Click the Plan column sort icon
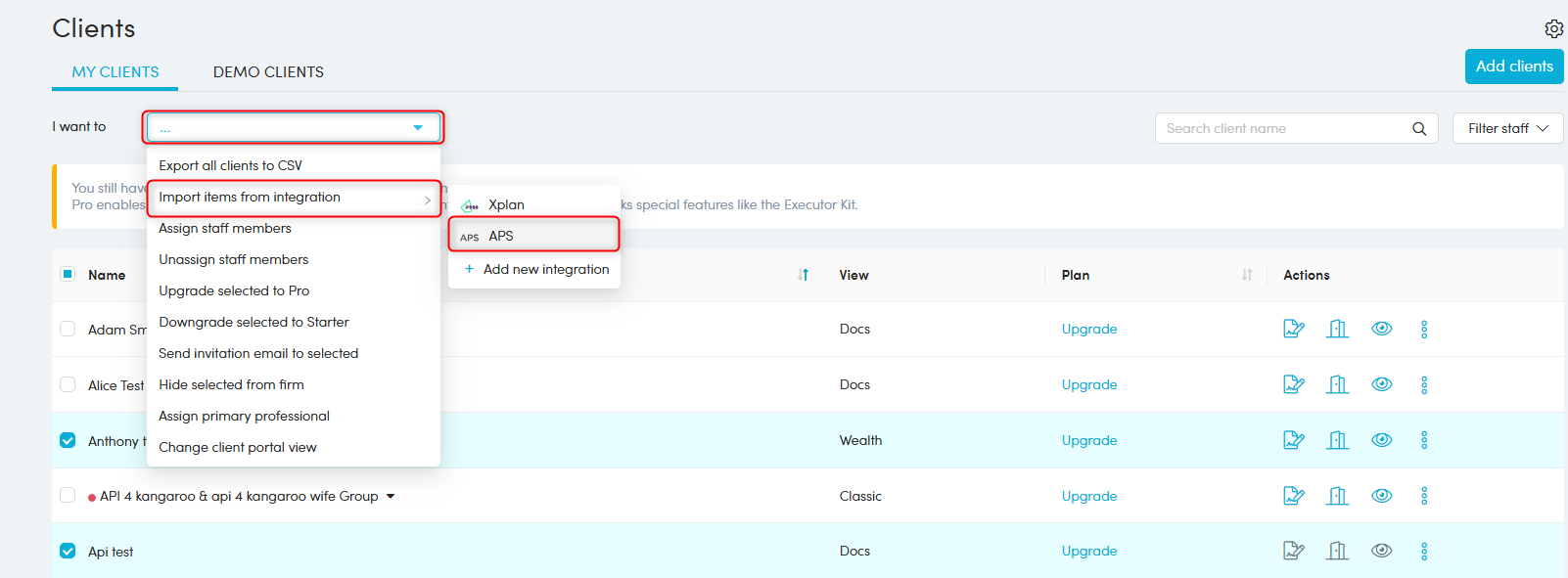The image size is (1568, 578). tap(1247, 275)
